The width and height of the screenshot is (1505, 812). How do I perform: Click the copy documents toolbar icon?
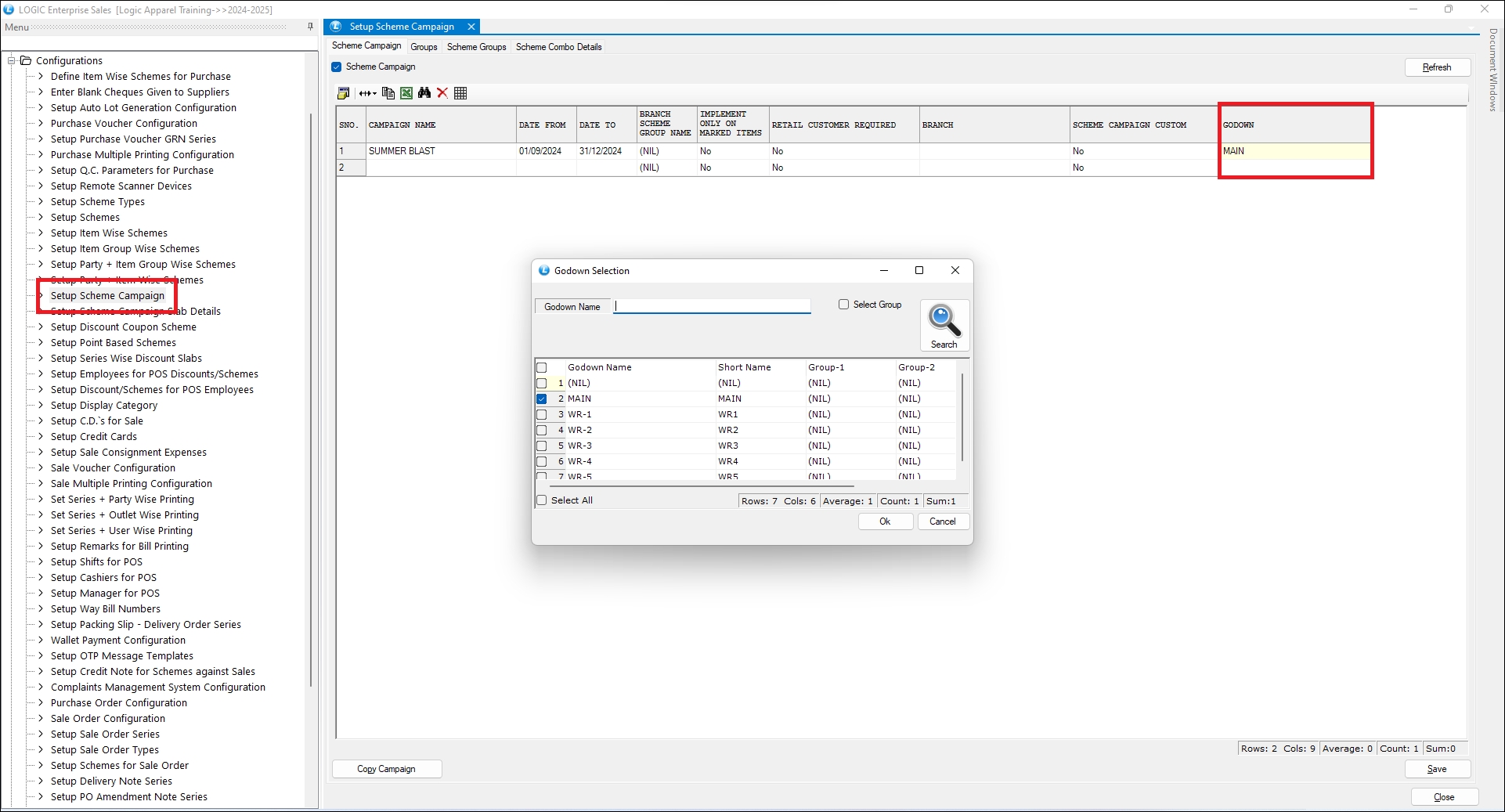[388, 93]
